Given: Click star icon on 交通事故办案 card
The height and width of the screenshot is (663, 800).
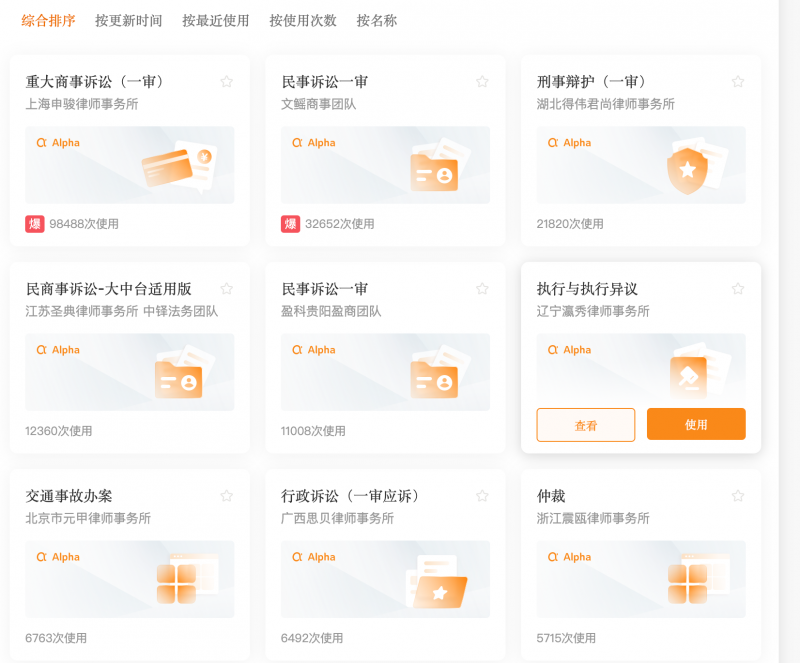Looking at the screenshot, I should pyautogui.click(x=227, y=496).
